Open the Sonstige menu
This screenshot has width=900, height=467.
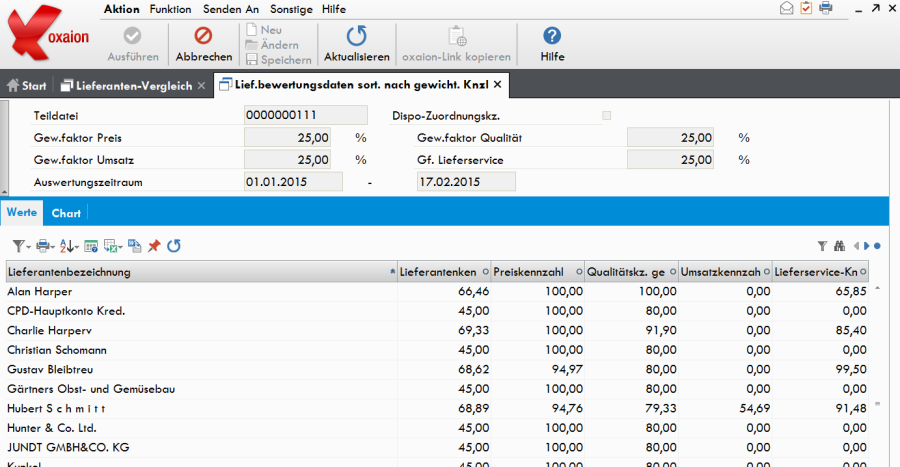pyautogui.click(x=292, y=9)
